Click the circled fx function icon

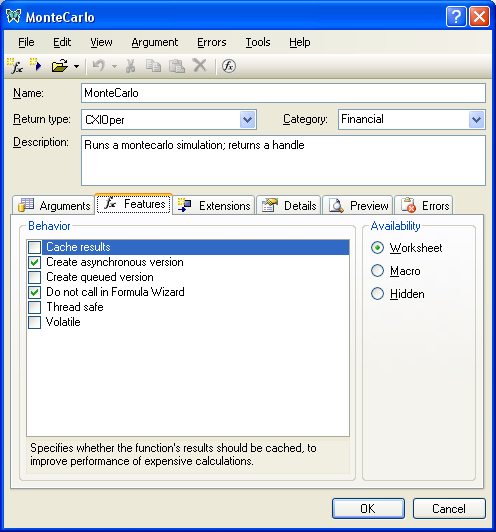coord(229,66)
